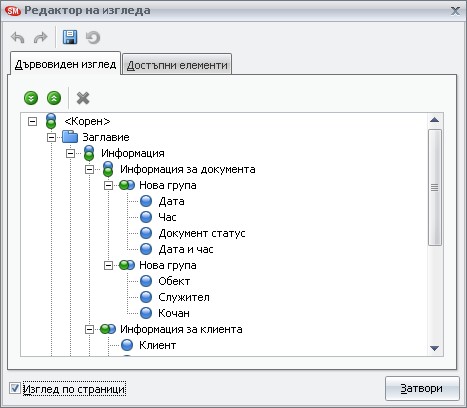Collapse the Заглавие tree node
The height and width of the screenshot is (408, 467).
point(51,137)
